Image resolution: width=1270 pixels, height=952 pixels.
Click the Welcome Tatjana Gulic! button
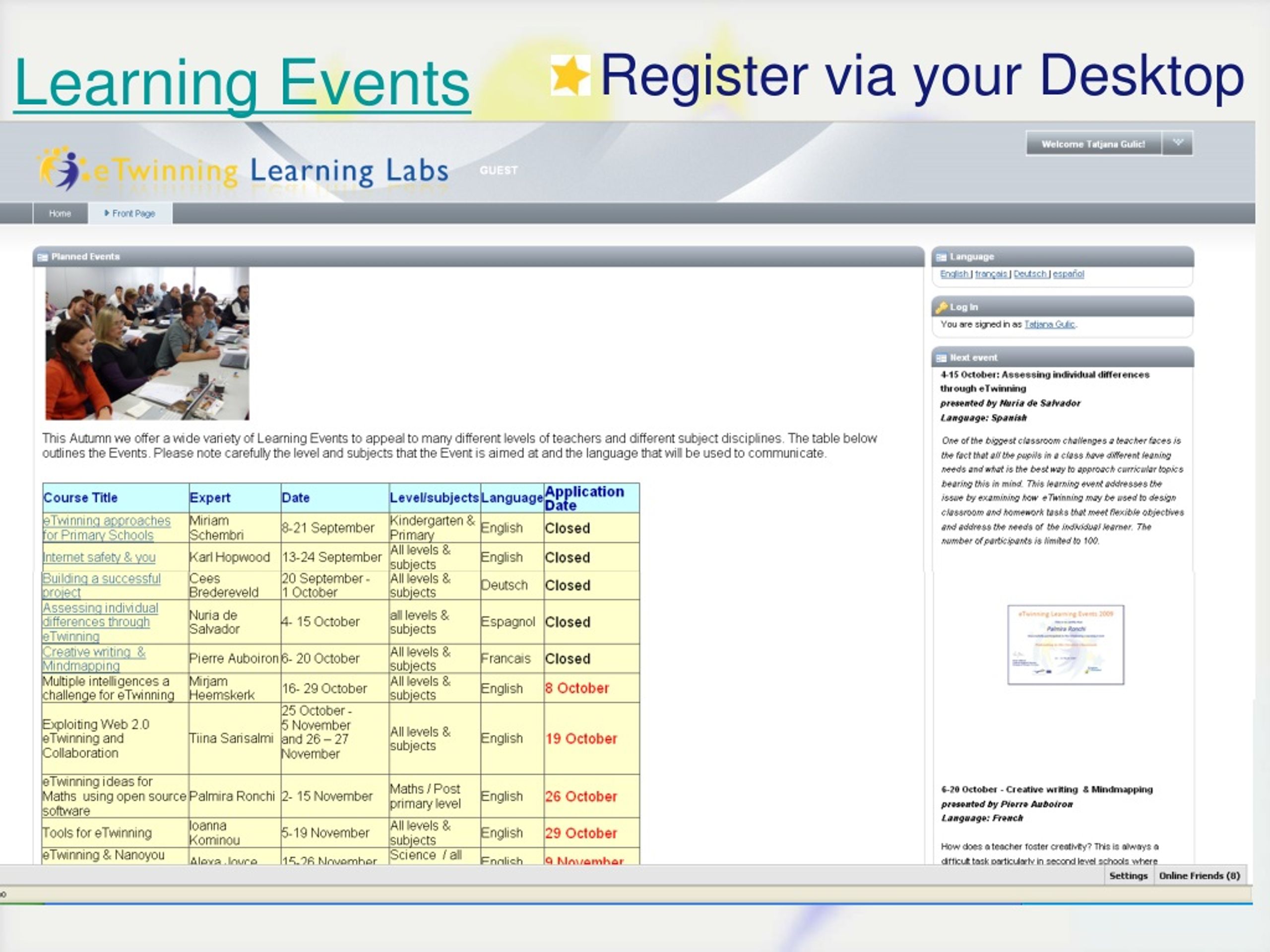1094,143
